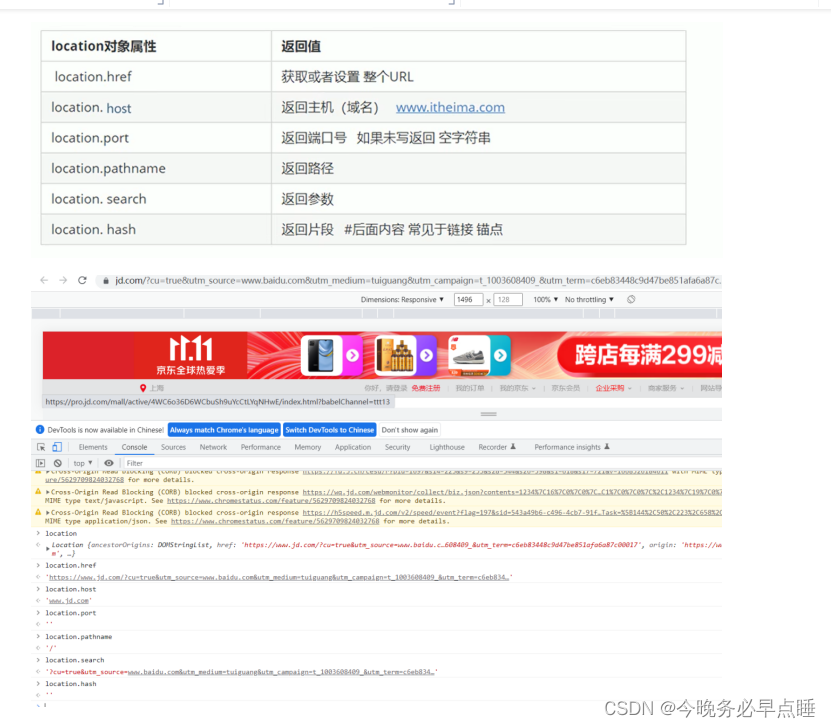Open the Memory tab
The width and height of the screenshot is (831, 728).
coord(308,447)
